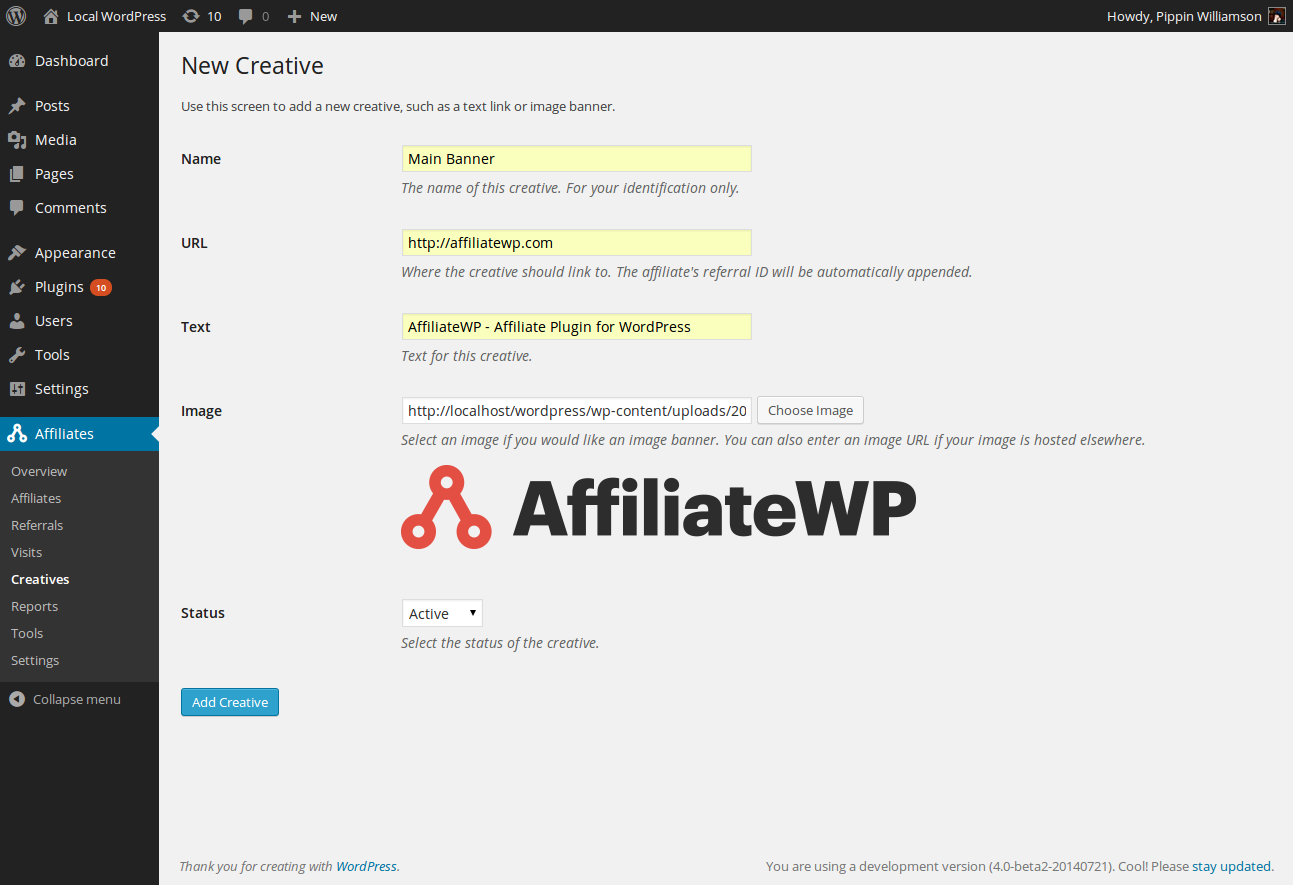Click the Dashboard gauge icon
Screen dimensions: 1293x885
tap(17, 61)
